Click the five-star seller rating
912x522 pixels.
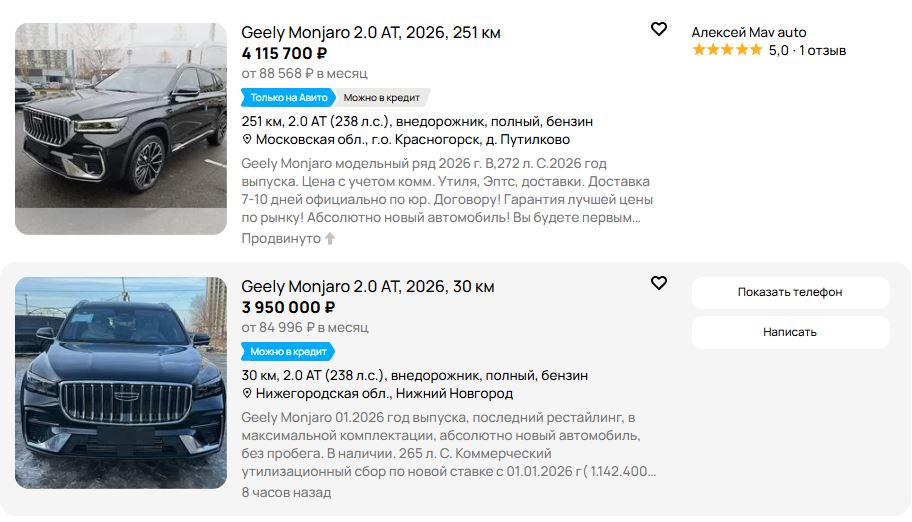point(727,50)
